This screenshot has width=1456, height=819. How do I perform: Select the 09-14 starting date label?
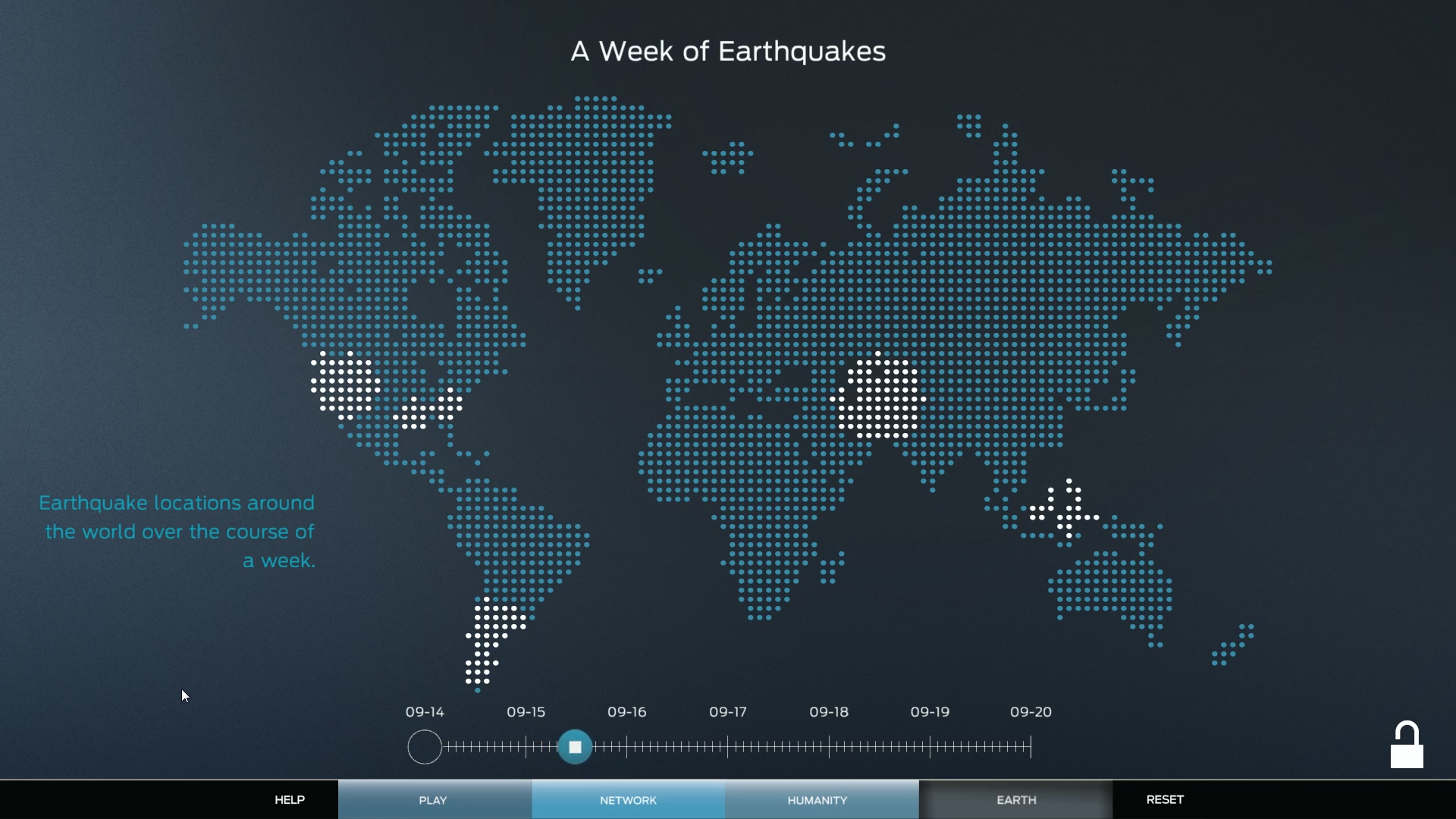coord(425,712)
